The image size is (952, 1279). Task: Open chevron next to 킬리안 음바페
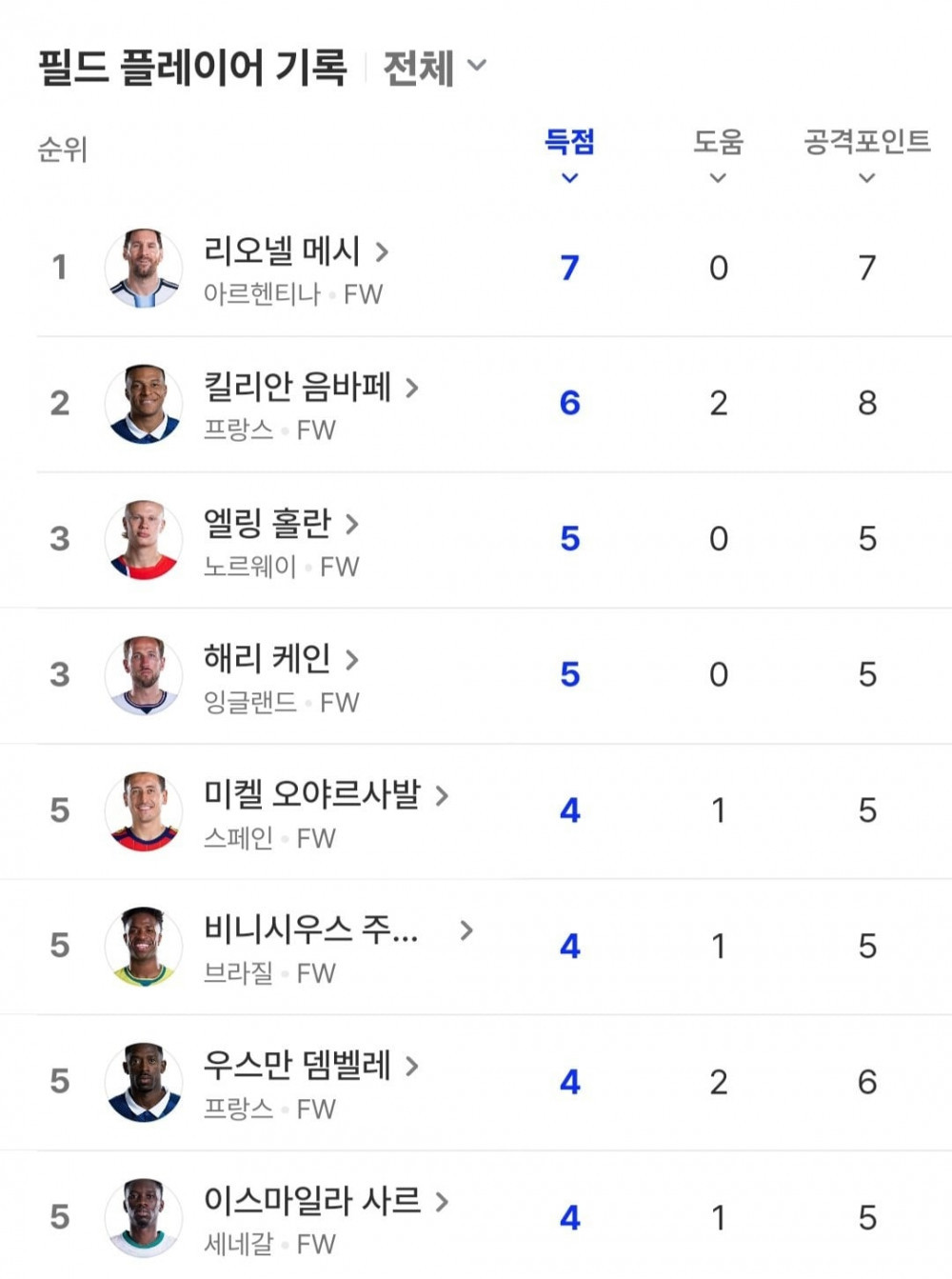tap(411, 388)
